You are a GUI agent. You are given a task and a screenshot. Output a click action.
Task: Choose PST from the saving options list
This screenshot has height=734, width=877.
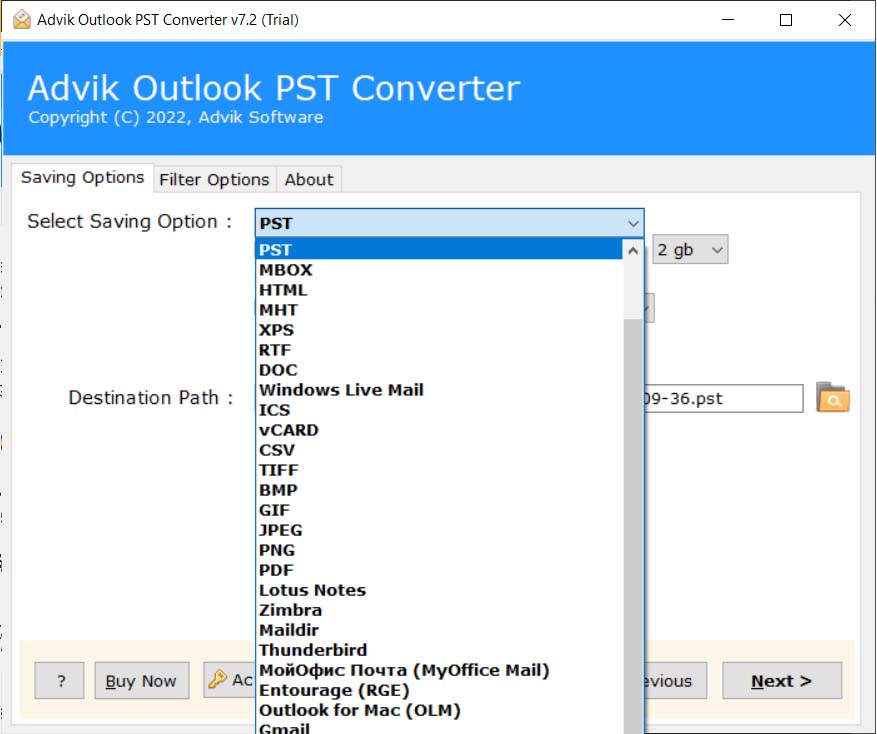(x=439, y=250)
